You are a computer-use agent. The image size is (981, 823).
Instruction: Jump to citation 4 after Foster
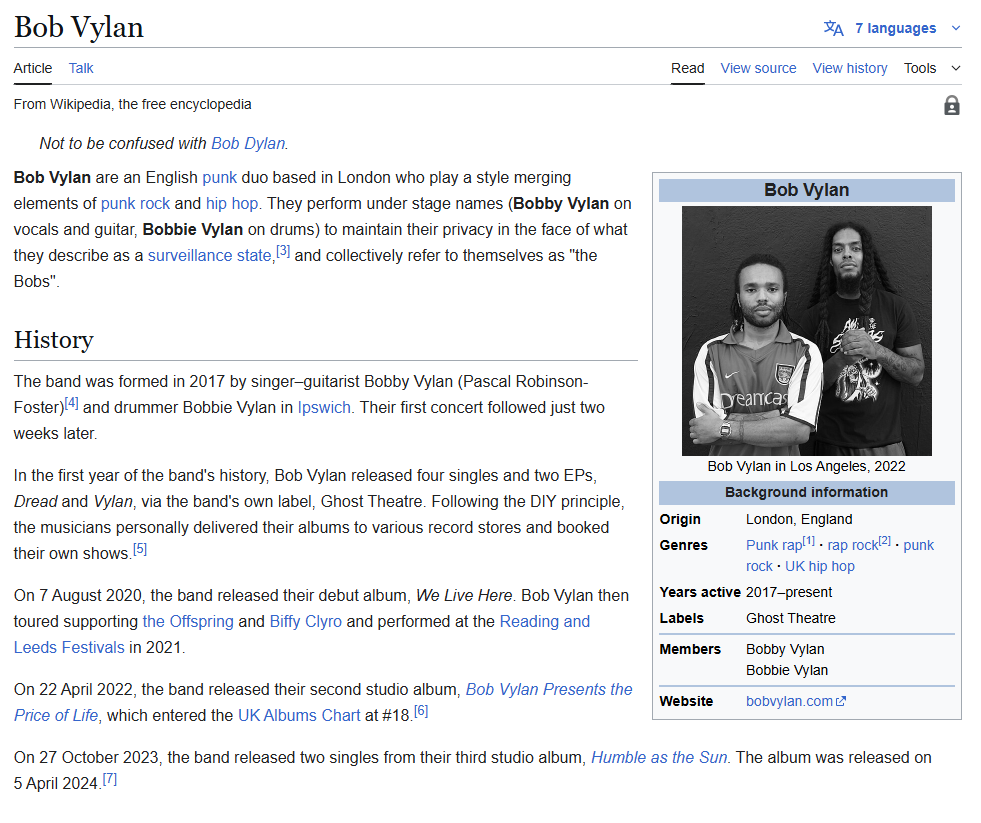point(72,403)
